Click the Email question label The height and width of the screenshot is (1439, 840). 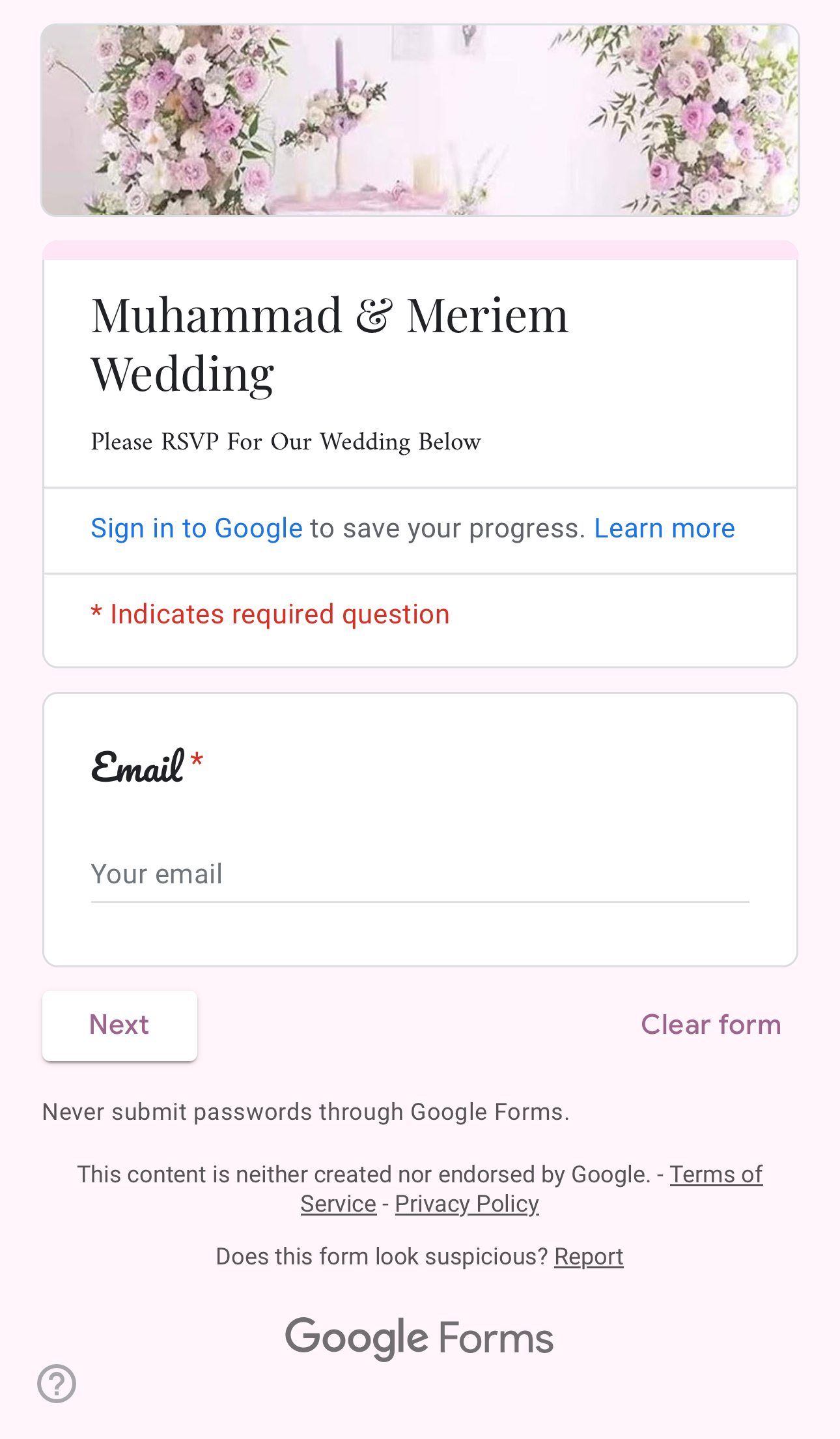click(x=138, y=767)
